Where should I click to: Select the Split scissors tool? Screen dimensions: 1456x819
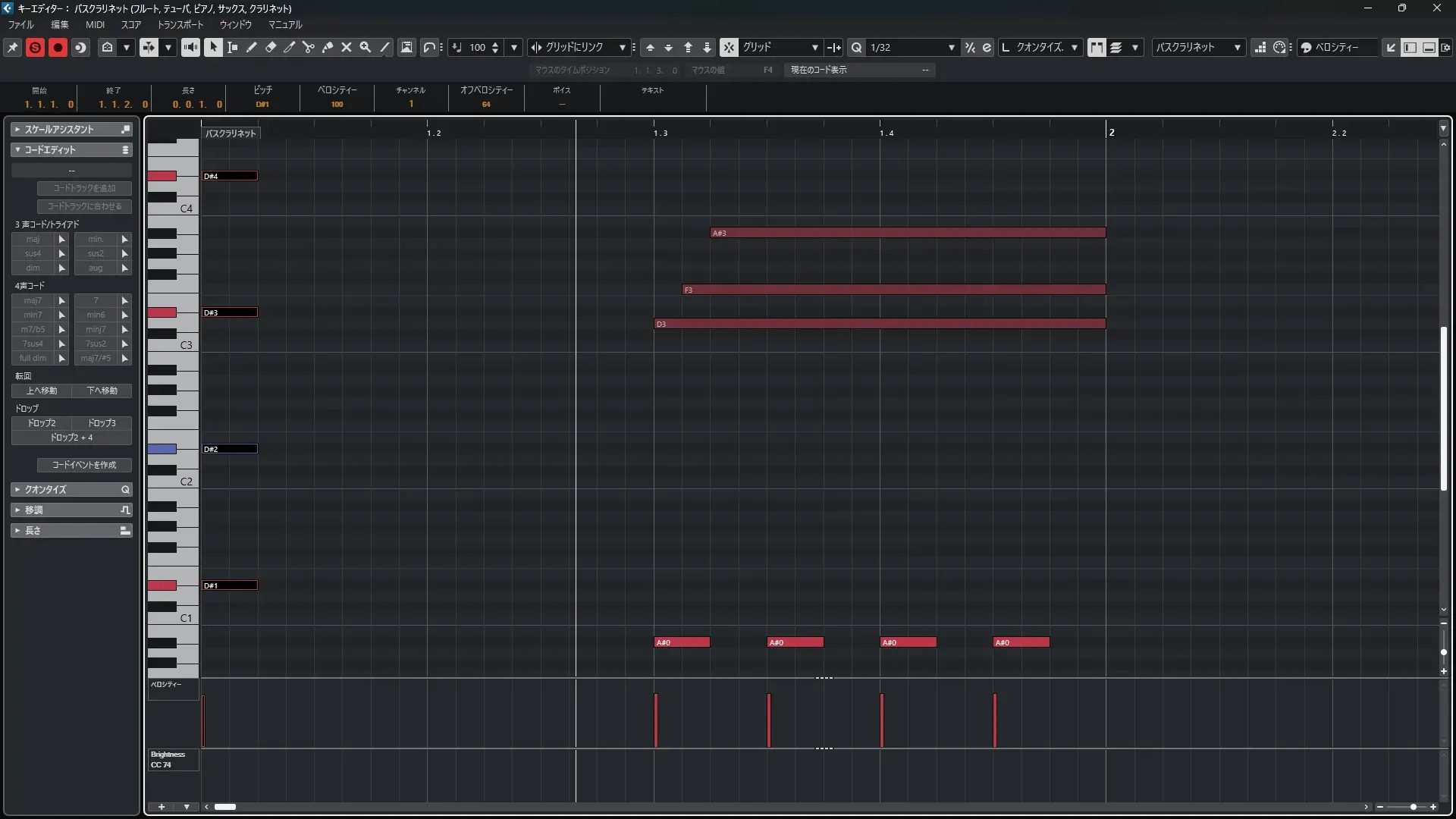[309, 47]
